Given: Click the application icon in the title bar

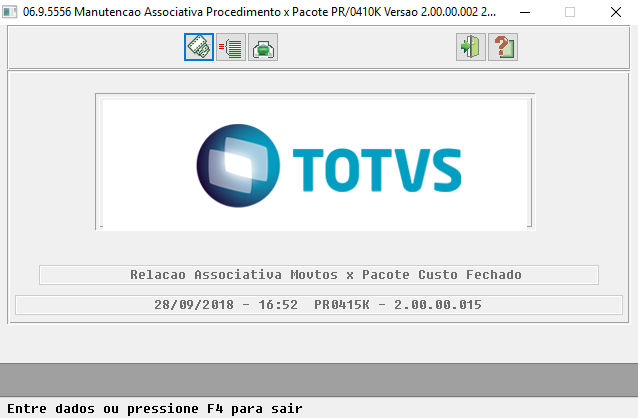Looking at the screenshot, I should (9, 12).
